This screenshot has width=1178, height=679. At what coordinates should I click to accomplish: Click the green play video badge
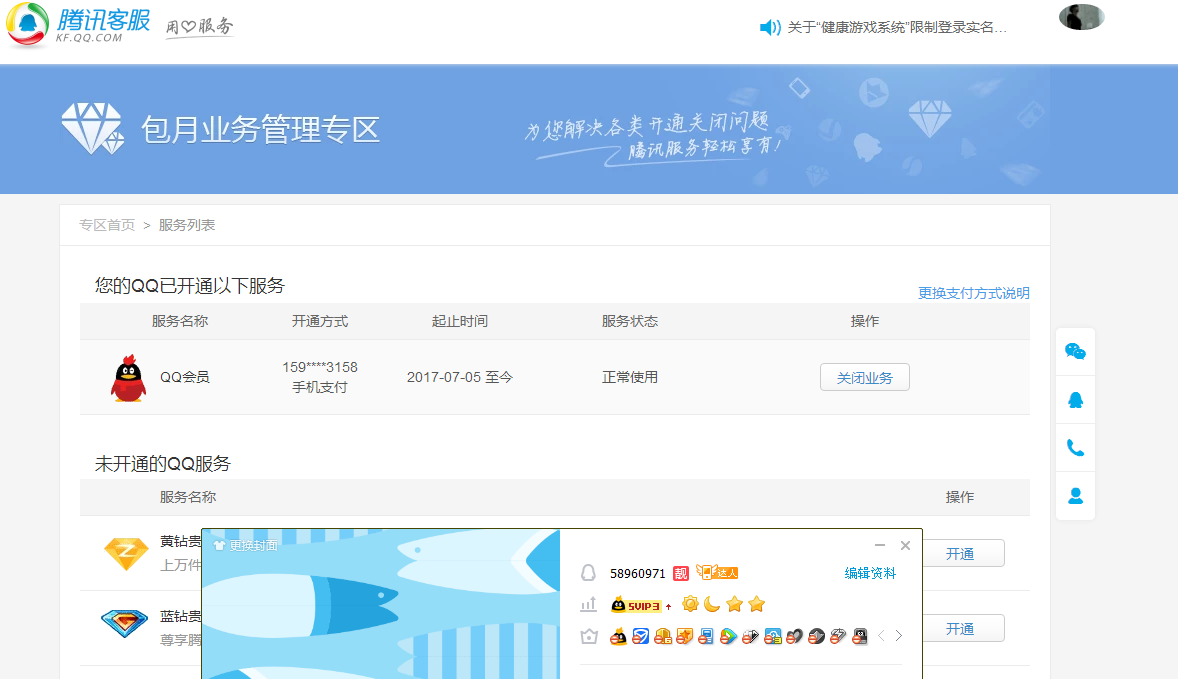[x=728, y=636]
